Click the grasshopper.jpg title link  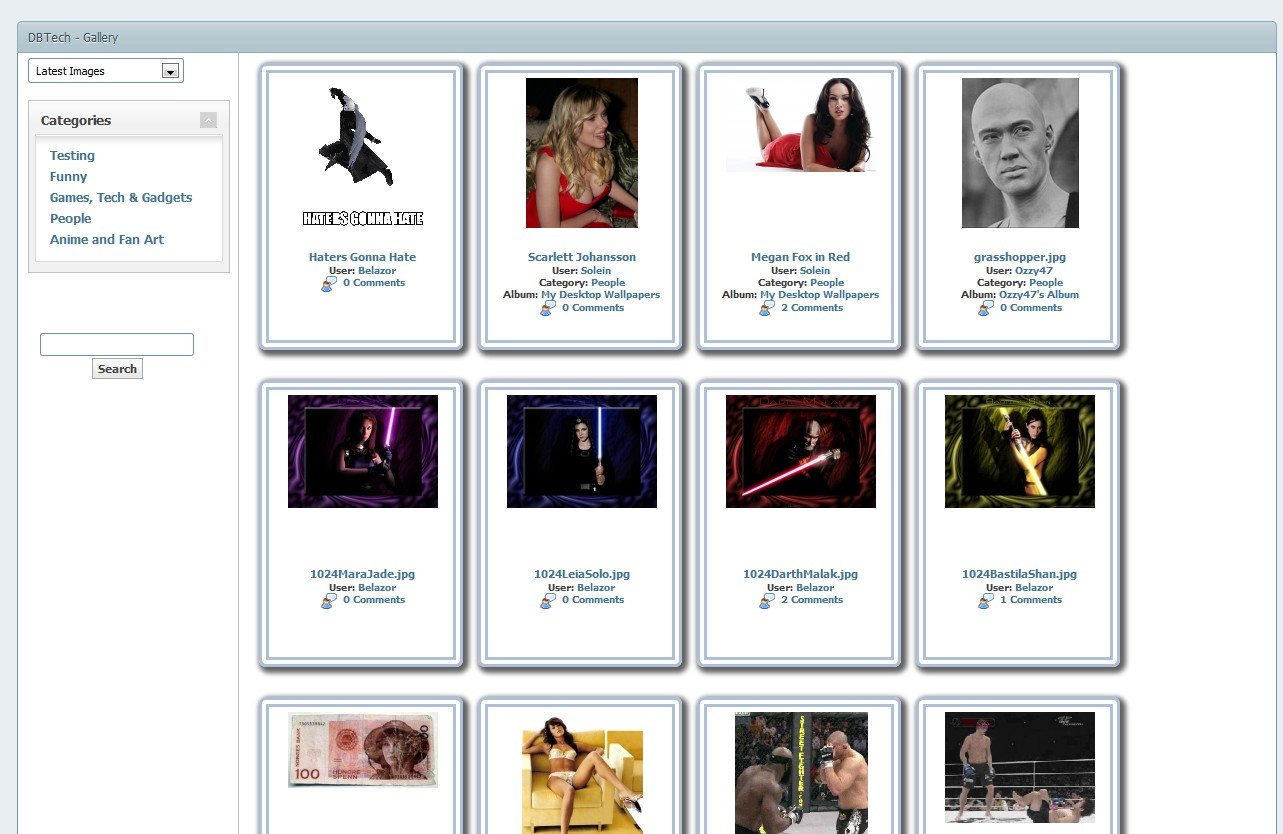pos(1019,257)
